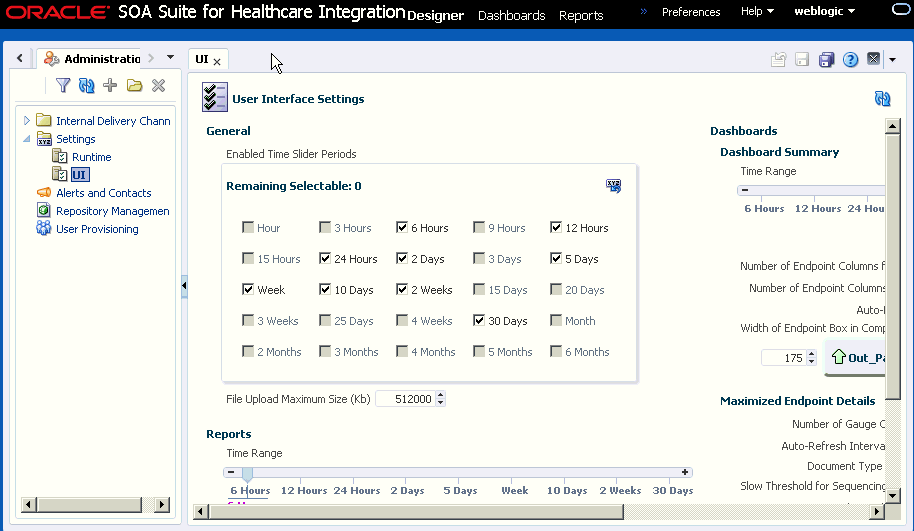Select the UI settings node in tree
Viewport: 914px width, 531px height.
coord(79,175)
